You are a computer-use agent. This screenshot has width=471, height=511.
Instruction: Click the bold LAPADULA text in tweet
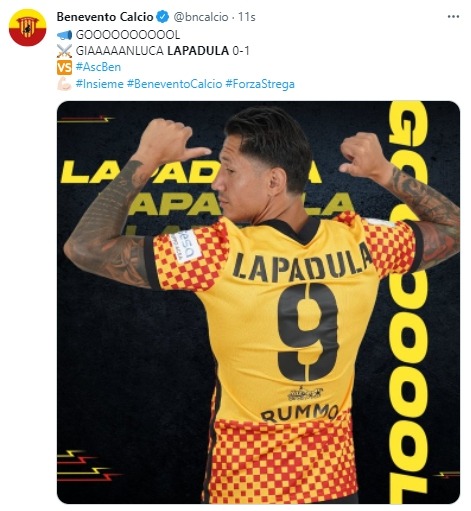pos(198,51)
